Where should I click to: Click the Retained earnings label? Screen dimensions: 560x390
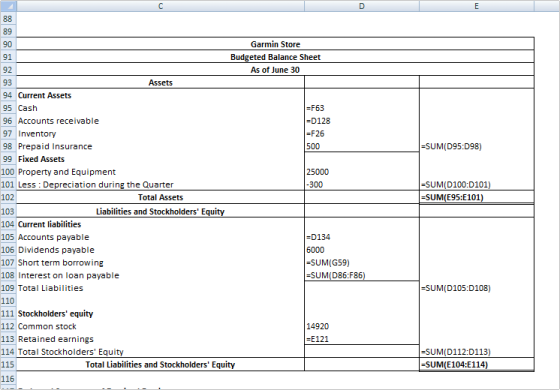coord(56,339)
